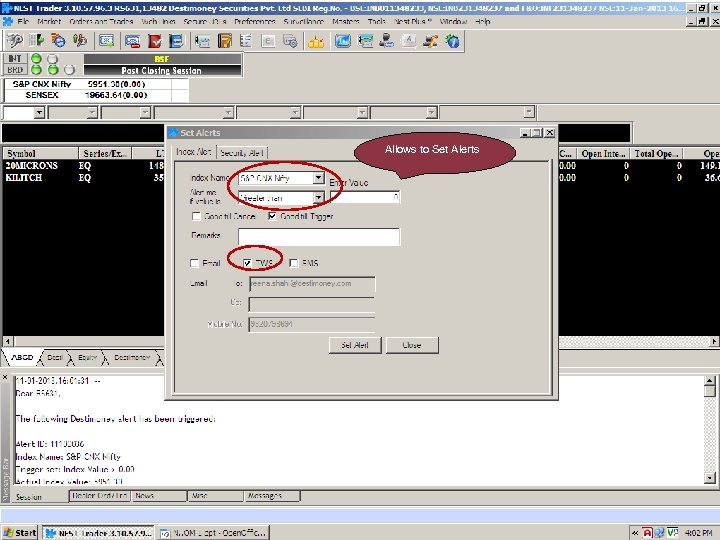Open the ABCD market watch tab

[x=22, y=357]
